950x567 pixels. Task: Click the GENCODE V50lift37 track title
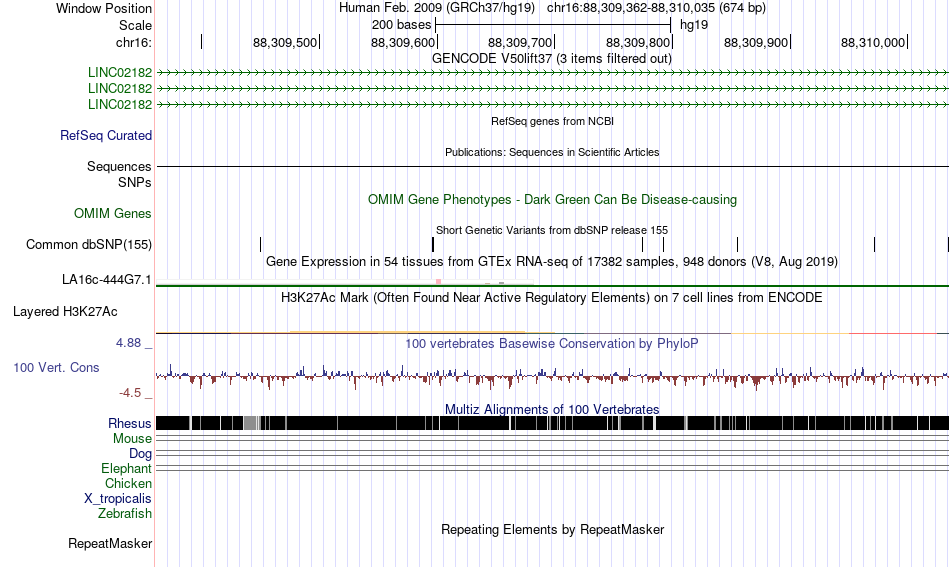point(551,59)
